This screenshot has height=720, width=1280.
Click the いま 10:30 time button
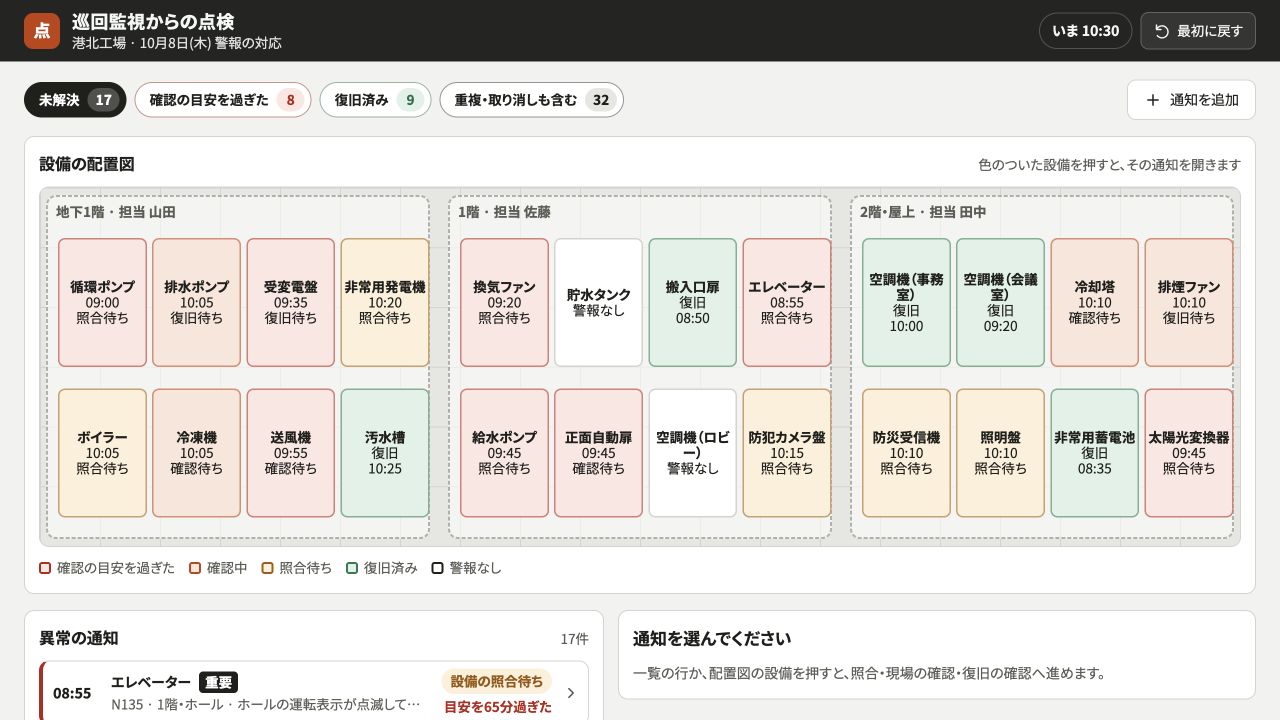tap(1085, 31)
